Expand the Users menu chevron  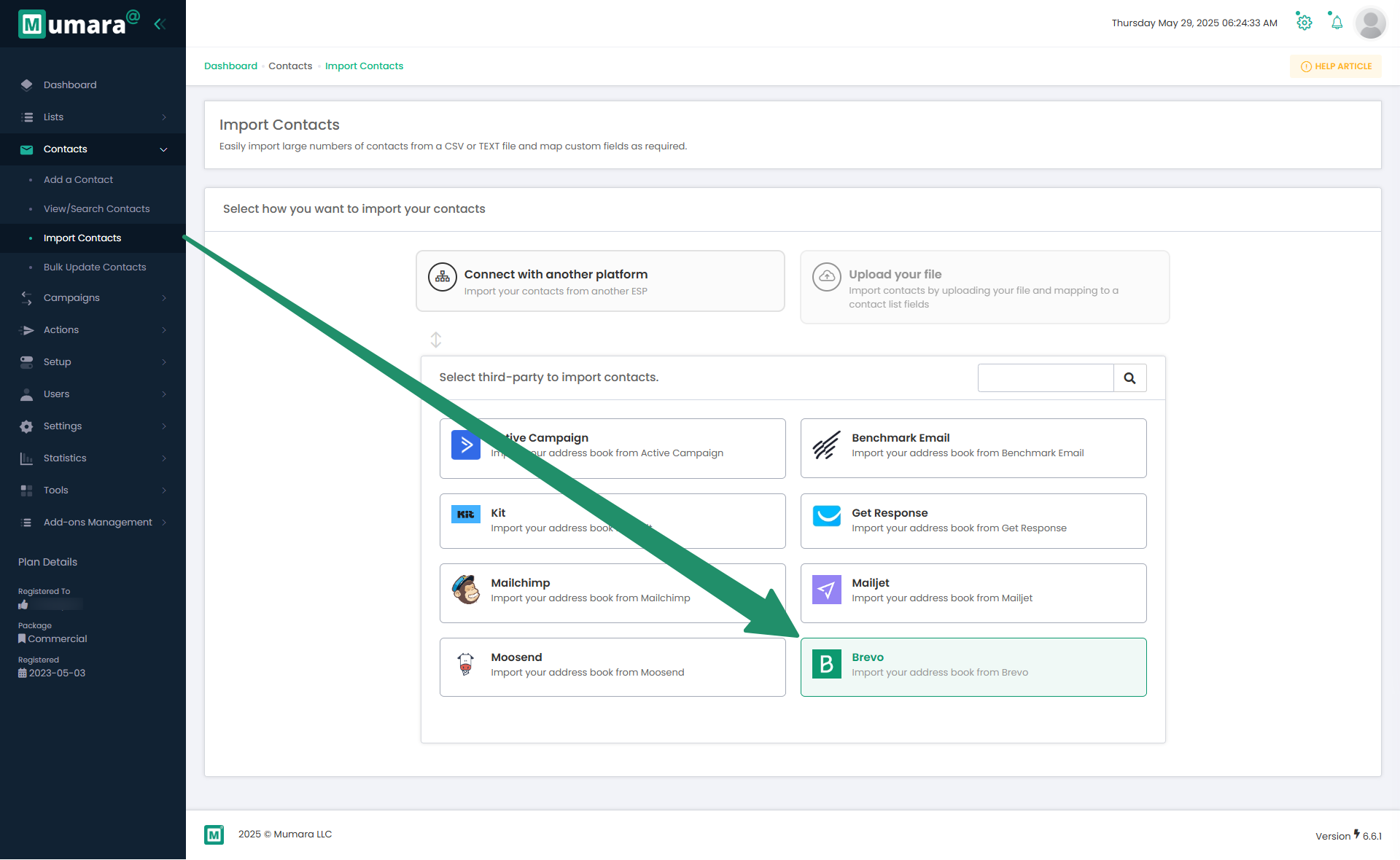164,394
